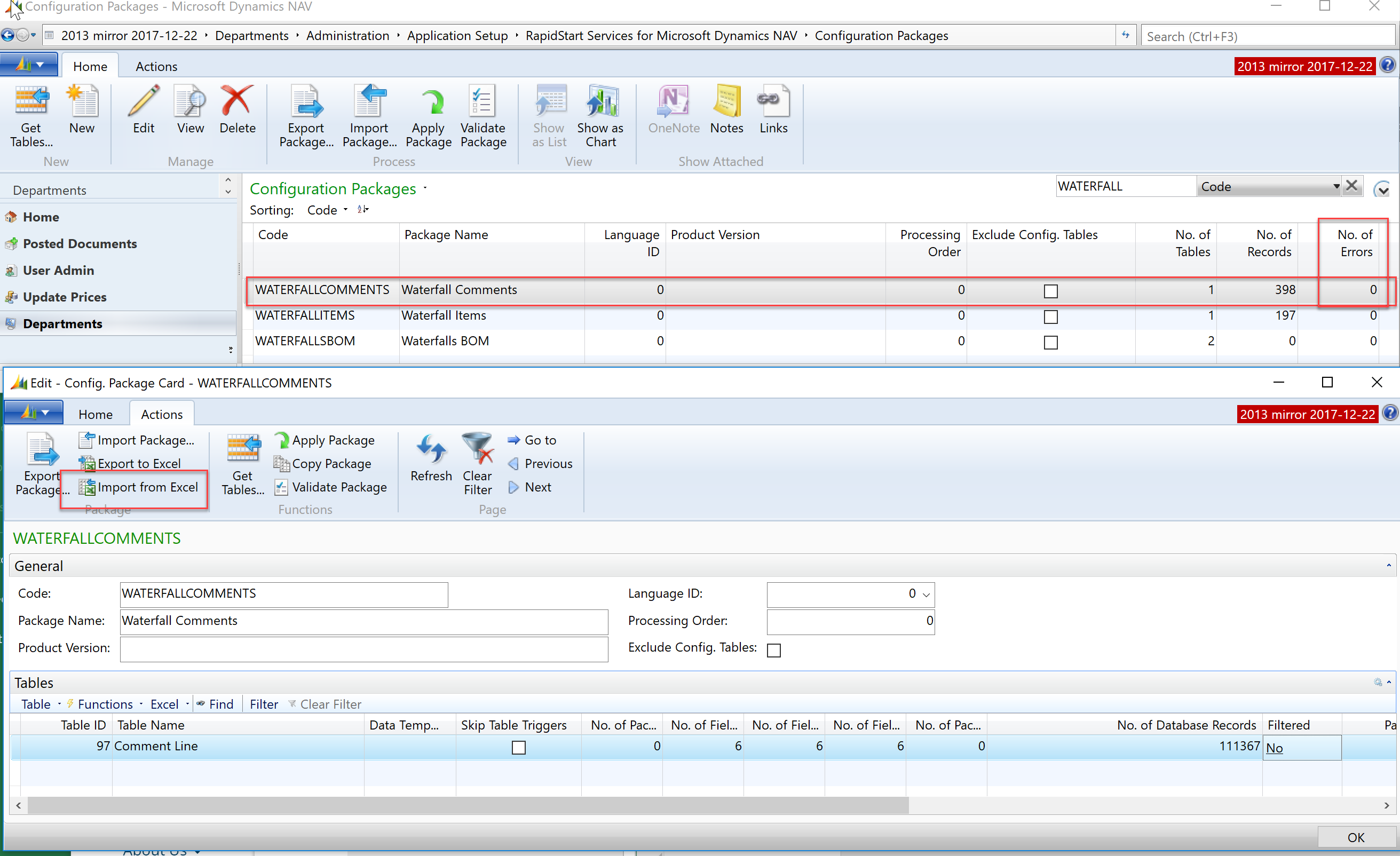Switch to Actions tab in main window
This screenshot has width=1400, height=856.
(156, 67)
